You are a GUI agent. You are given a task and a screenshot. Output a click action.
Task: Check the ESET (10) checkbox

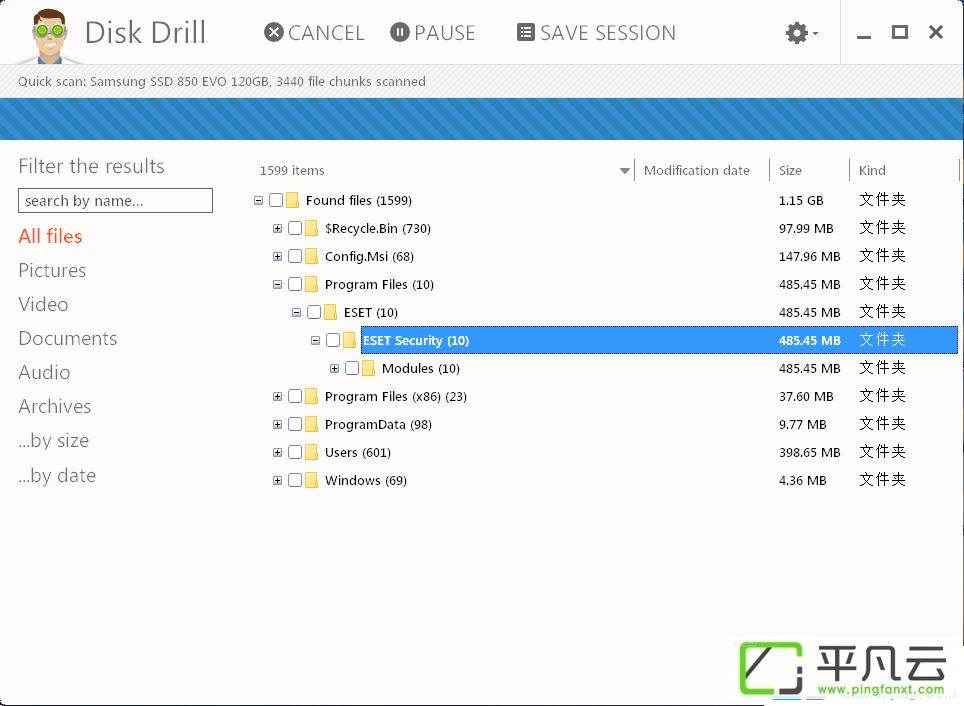tap(314, 312)
